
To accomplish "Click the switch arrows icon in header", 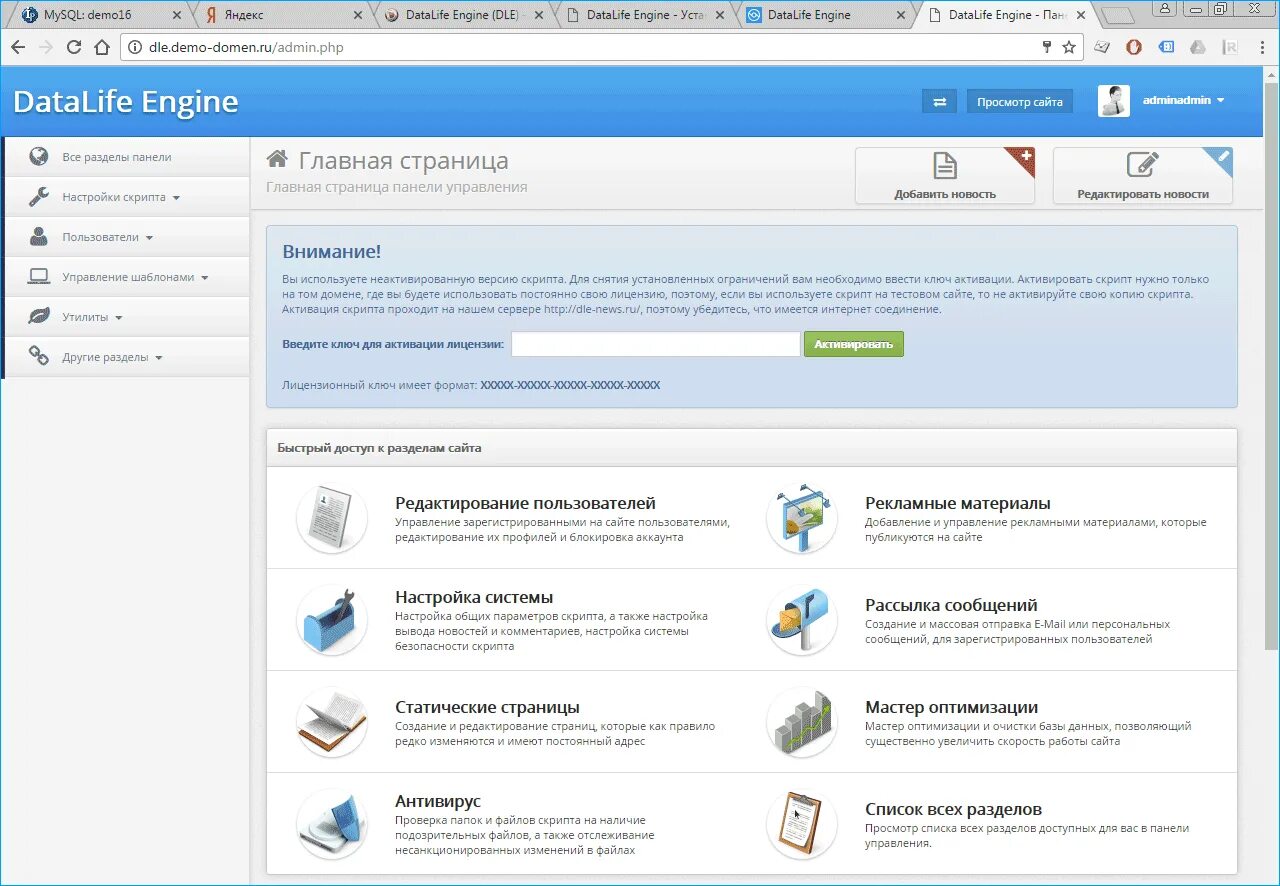I will click(x=939, y=101).
